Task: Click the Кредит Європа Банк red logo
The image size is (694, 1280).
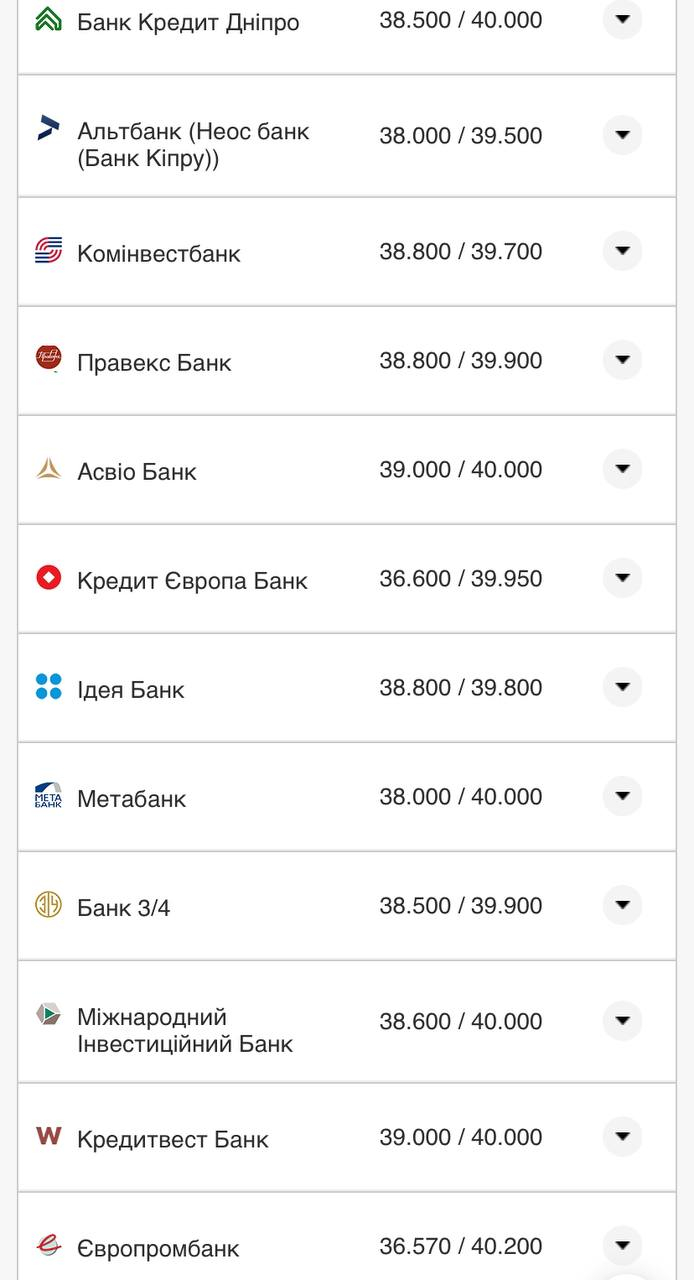Action: click(x=48, y=577)
